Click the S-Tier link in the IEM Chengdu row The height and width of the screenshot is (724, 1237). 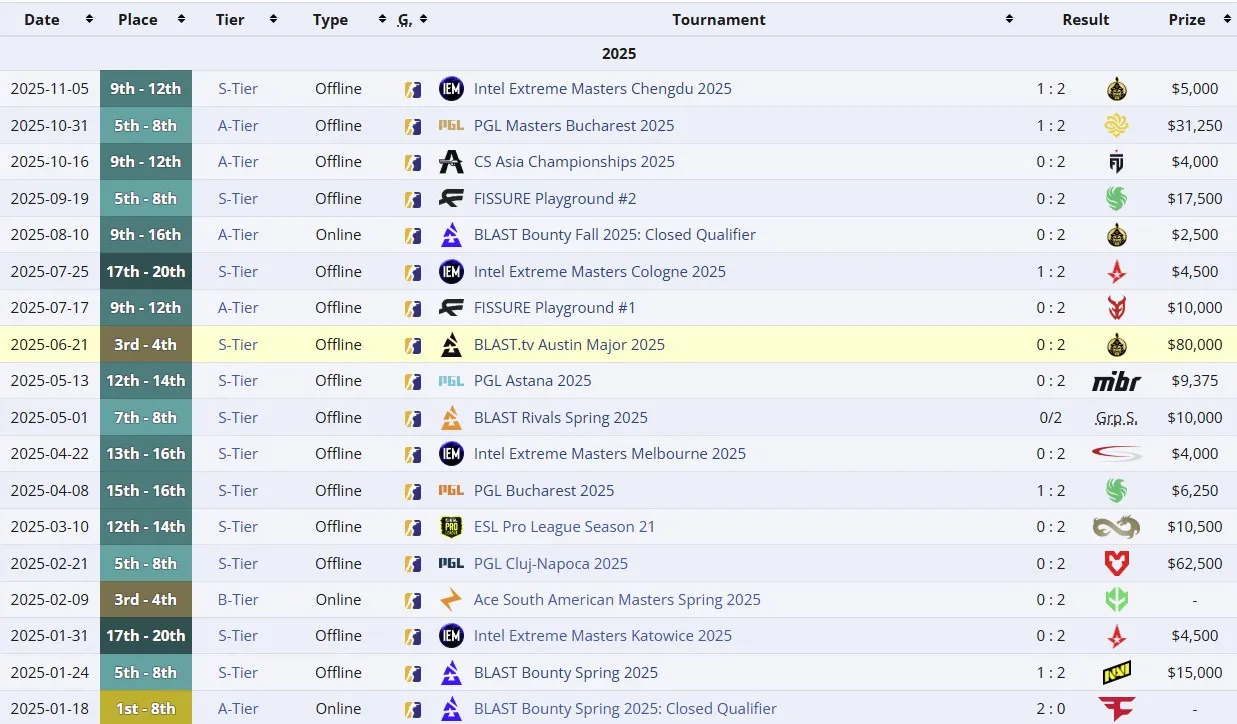pyautogui.click(x=238, y=89)
